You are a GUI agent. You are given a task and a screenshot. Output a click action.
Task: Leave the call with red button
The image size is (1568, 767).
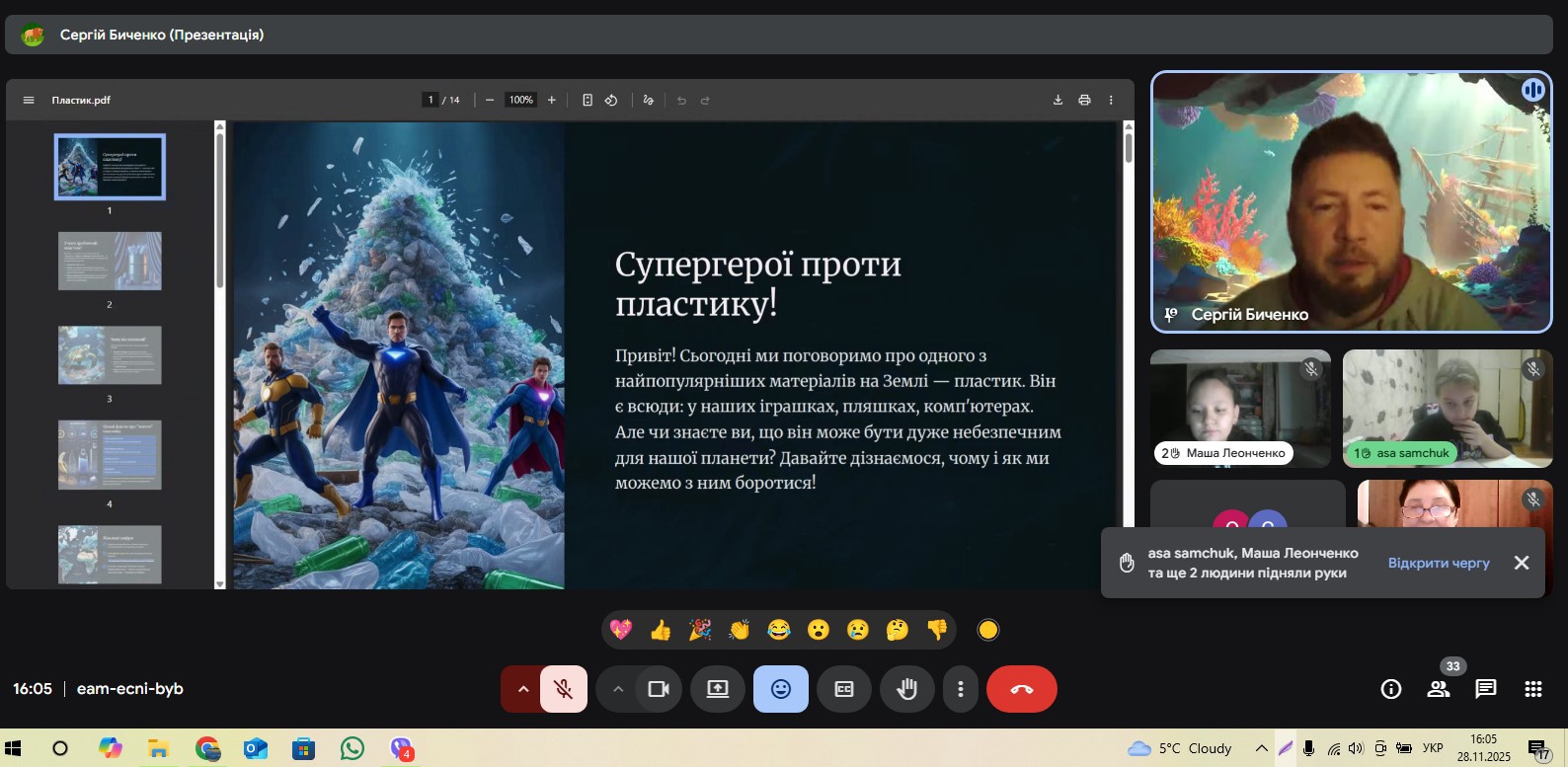(x=1021, y=689)
